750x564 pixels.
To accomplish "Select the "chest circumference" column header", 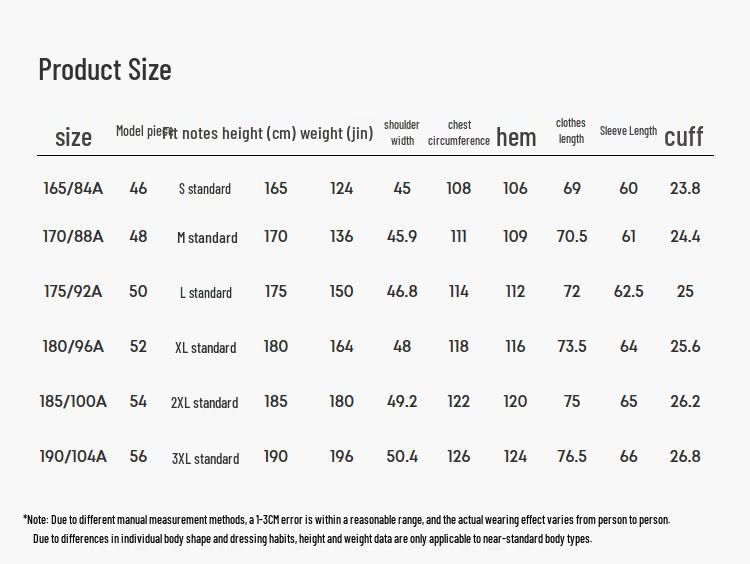I will pos(459,133).
